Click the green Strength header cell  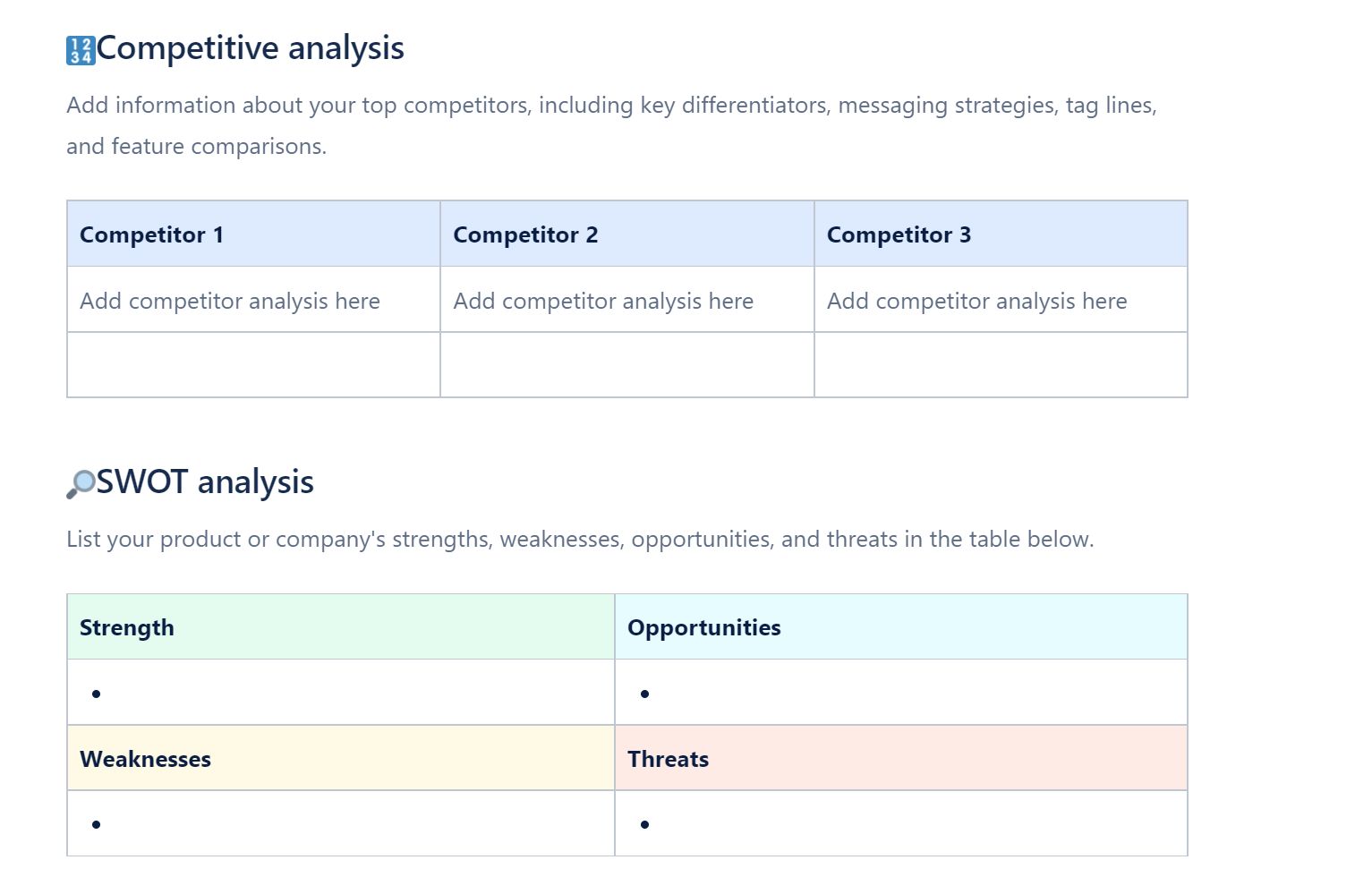pos(341,627)
